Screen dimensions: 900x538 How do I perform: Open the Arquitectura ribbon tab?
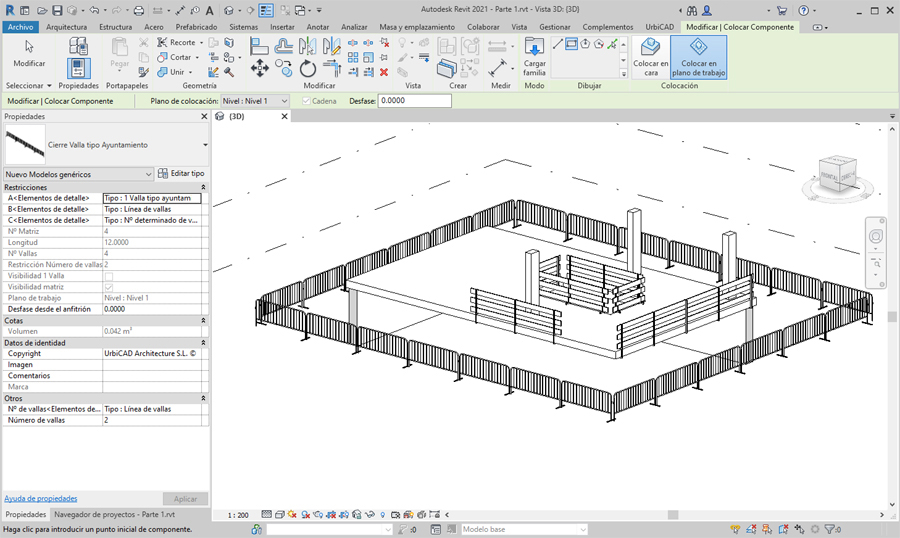tap(66, 27)
